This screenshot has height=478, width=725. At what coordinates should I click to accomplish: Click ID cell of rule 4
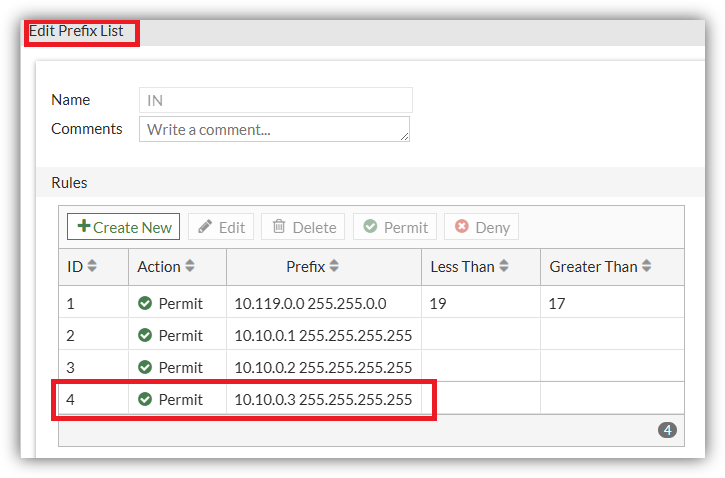[x=94, y=399]
